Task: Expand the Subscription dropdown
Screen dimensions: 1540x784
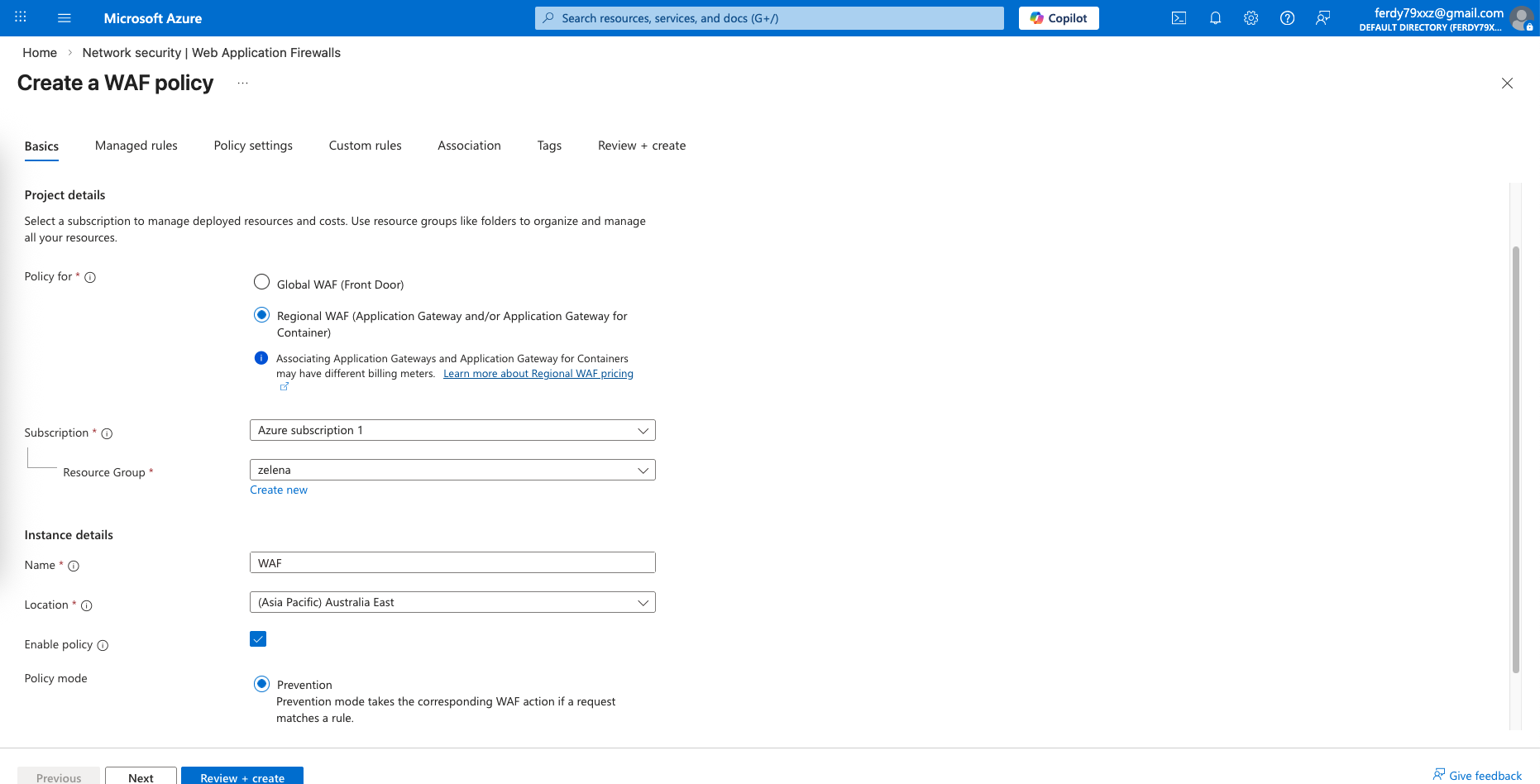Action: click(x=452, y=431)
